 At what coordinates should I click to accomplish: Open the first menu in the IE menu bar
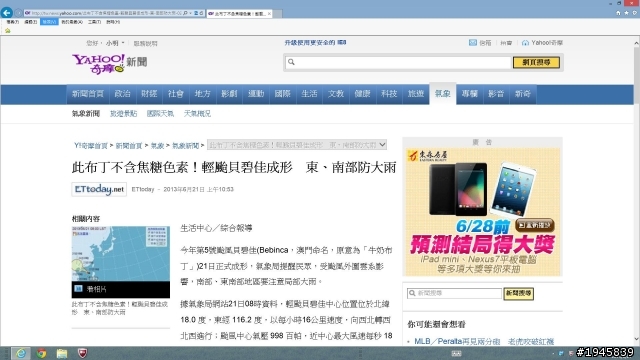tap(13, 22)
